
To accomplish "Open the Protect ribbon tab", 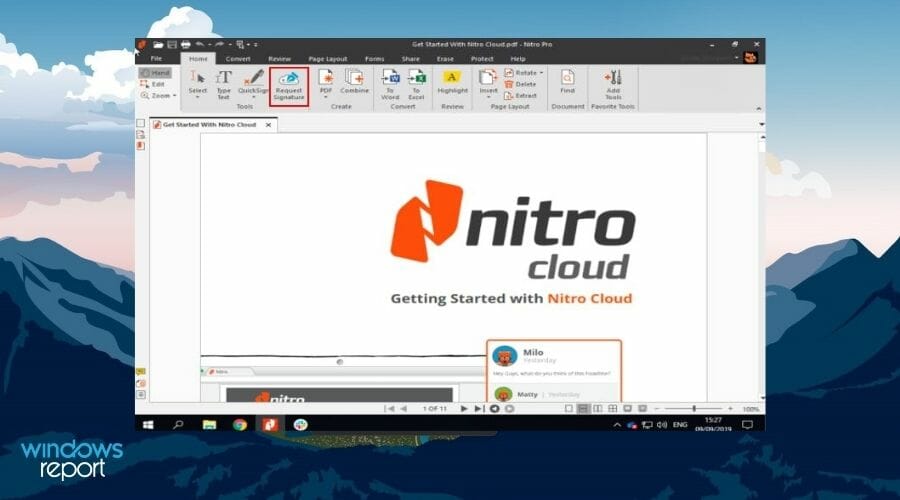I will (x=482, y=59).
